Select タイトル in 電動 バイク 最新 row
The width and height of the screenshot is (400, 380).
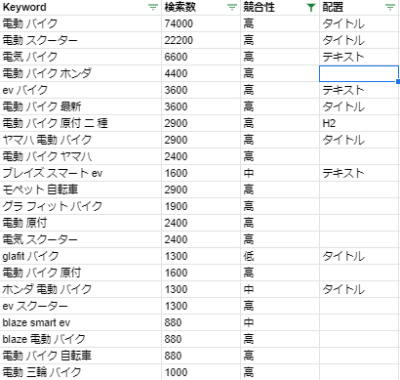(x=359, y=107)
